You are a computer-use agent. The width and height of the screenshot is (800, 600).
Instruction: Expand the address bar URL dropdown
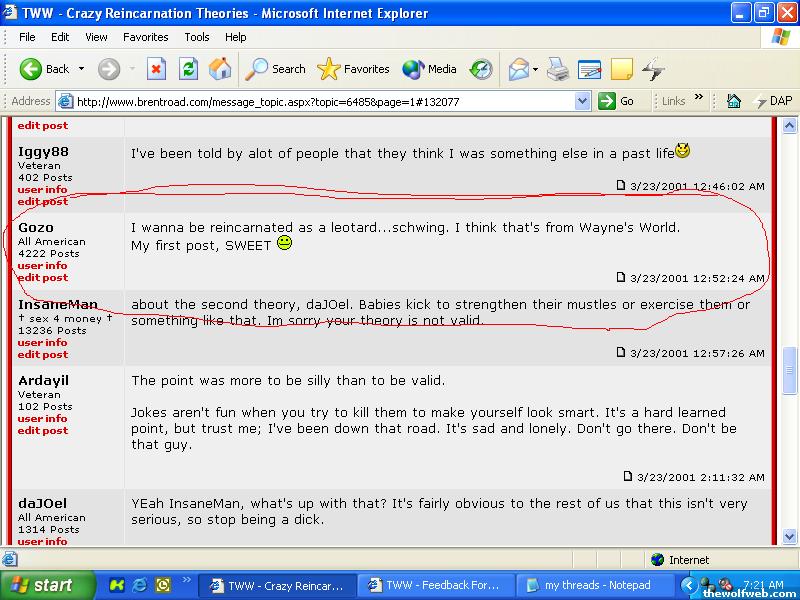(583, 101)
